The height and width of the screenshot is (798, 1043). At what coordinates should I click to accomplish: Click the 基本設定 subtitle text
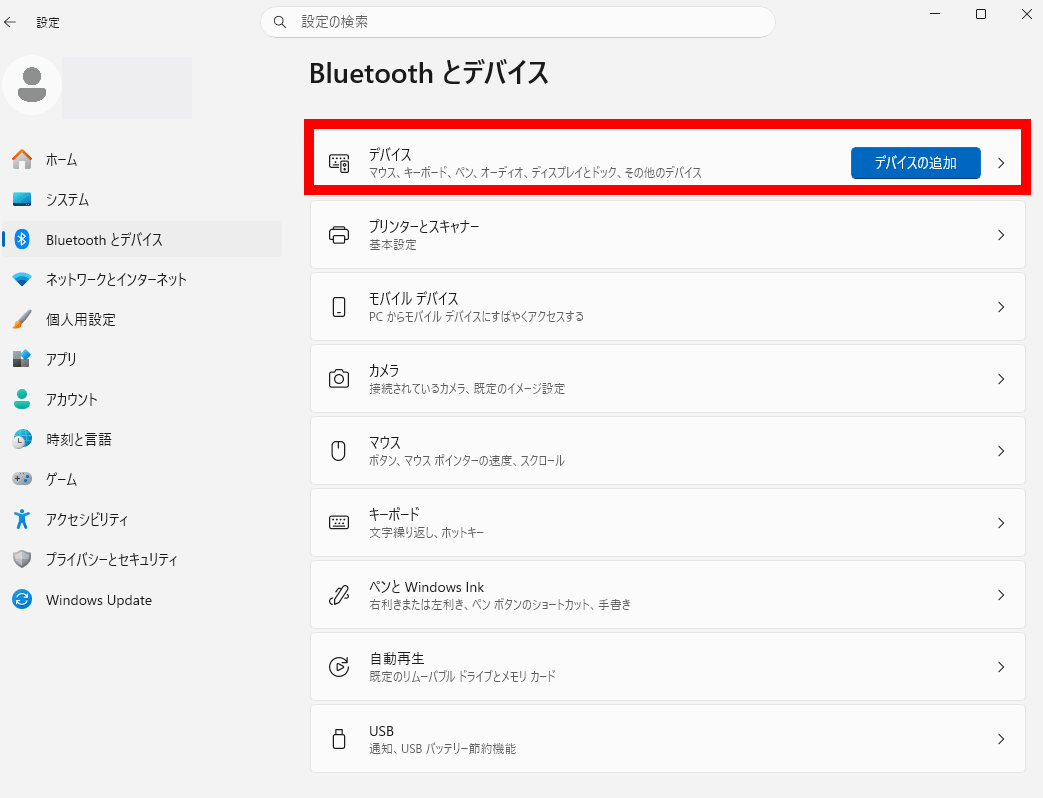click(392, 245)
